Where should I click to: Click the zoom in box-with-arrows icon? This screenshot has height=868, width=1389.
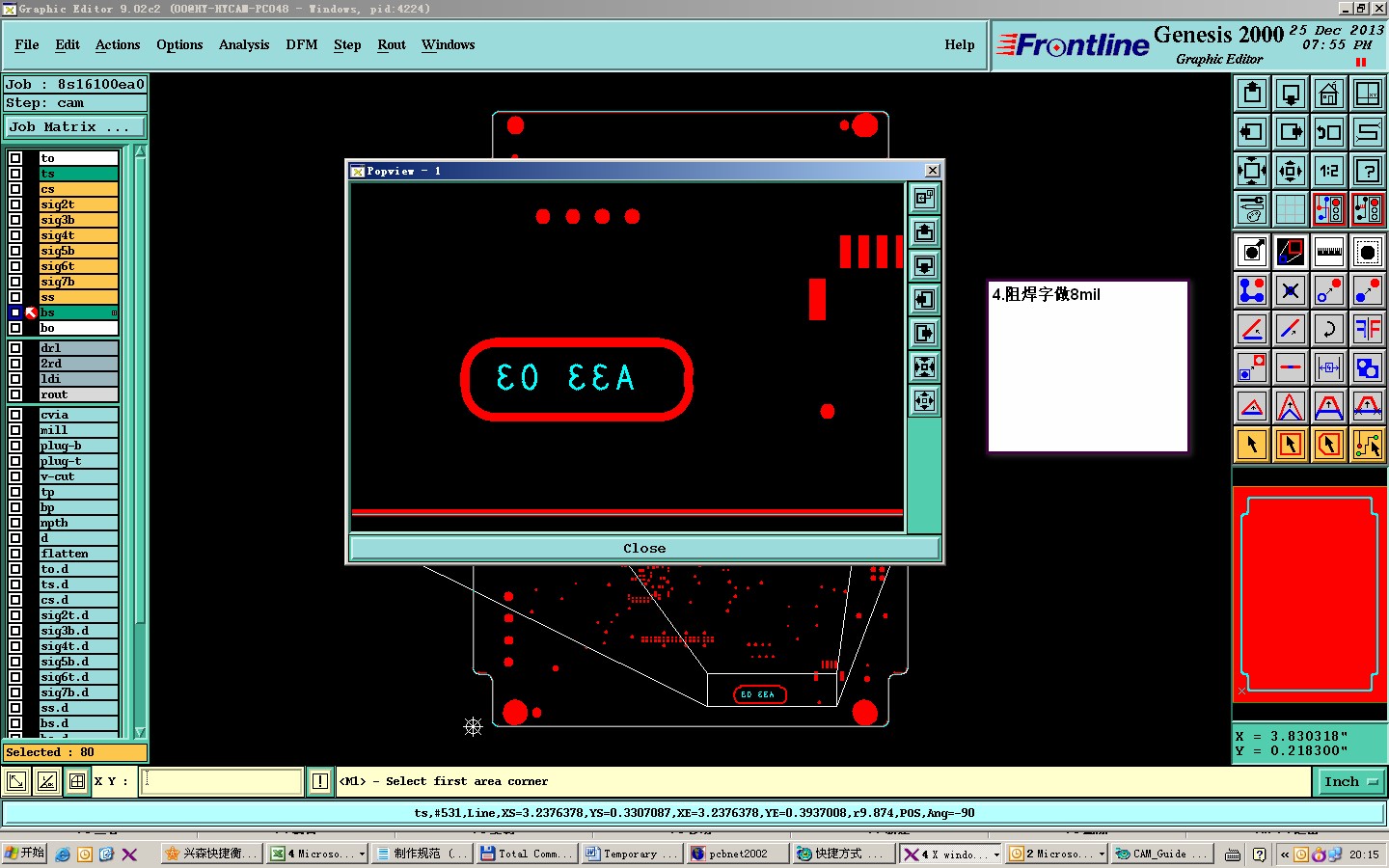1252,171
